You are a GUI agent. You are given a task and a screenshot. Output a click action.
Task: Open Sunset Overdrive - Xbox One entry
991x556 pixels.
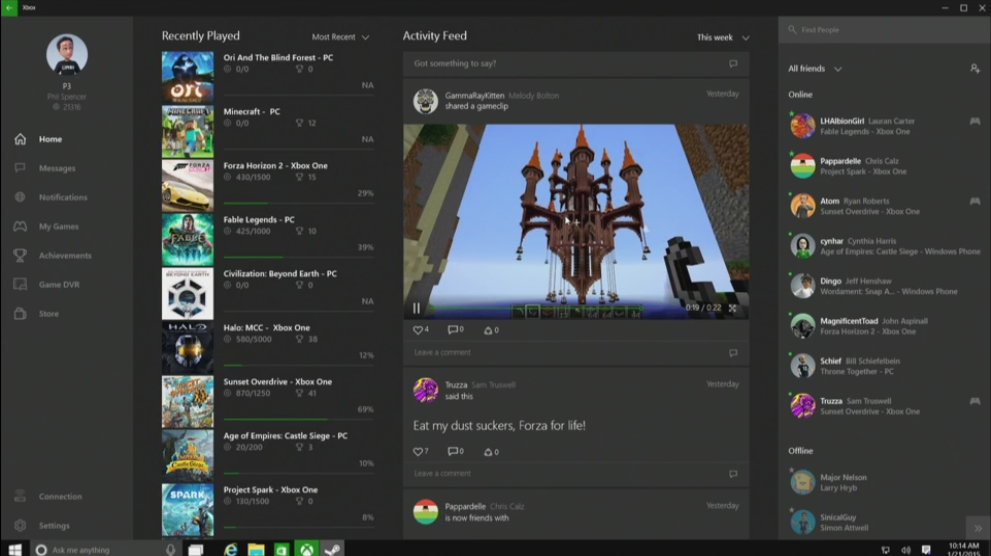268,401
